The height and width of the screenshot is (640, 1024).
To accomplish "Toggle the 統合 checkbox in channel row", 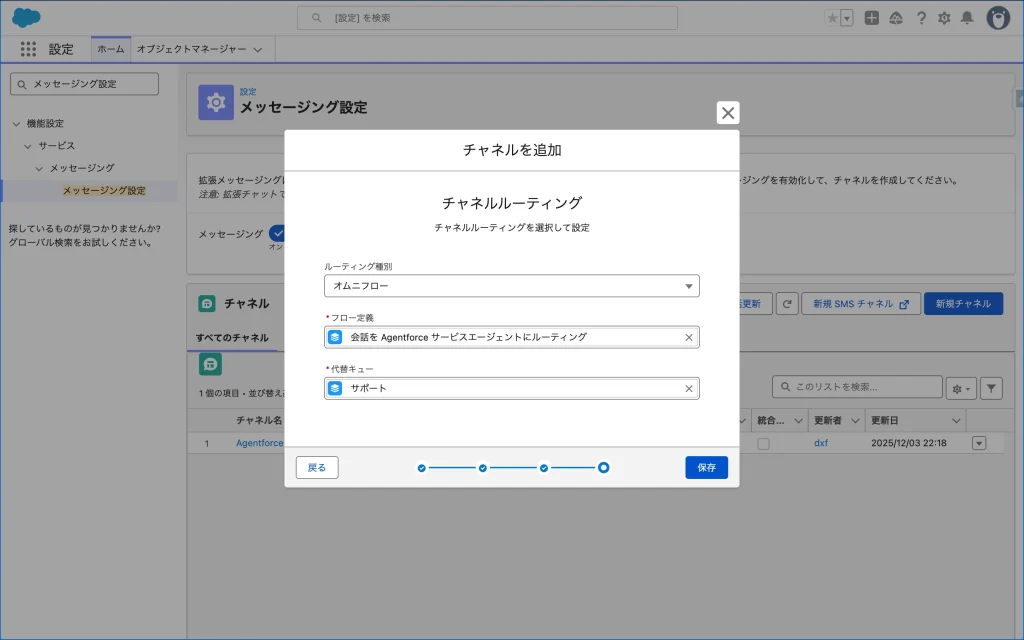I will tap(763, 443).
